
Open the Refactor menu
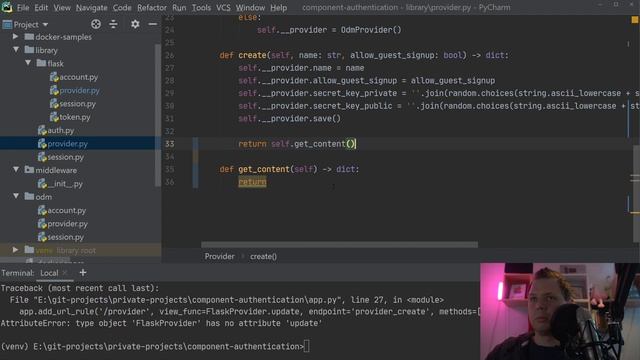tap(151, 8)
